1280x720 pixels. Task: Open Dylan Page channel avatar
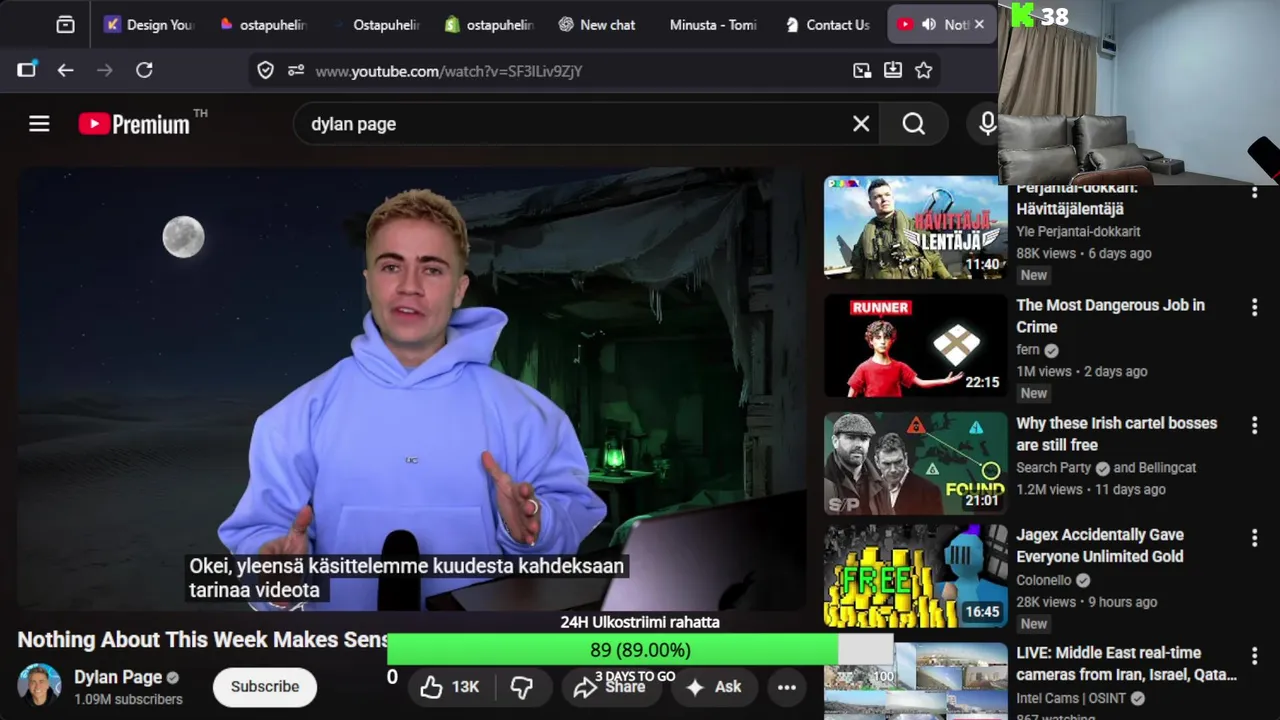39,685
